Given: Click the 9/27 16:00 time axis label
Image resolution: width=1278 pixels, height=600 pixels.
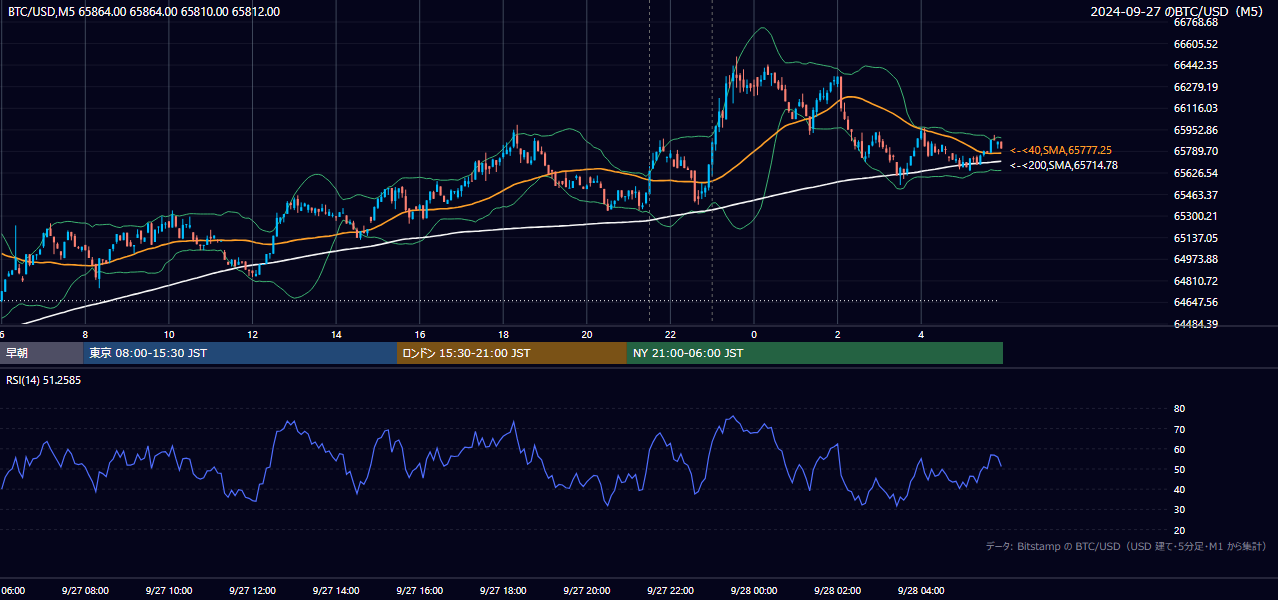Looking at the screenshot, I should pos(419,591).
